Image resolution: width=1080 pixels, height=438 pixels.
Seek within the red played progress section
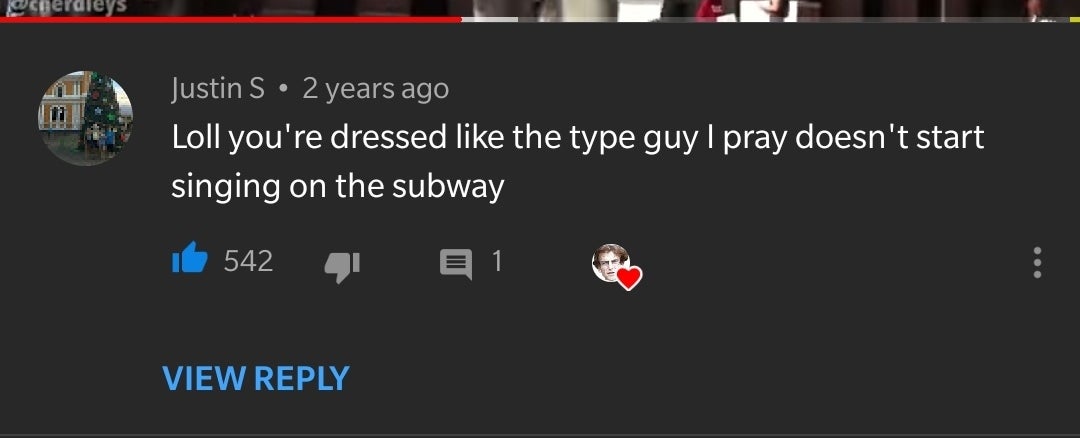[x=230, y=19]
